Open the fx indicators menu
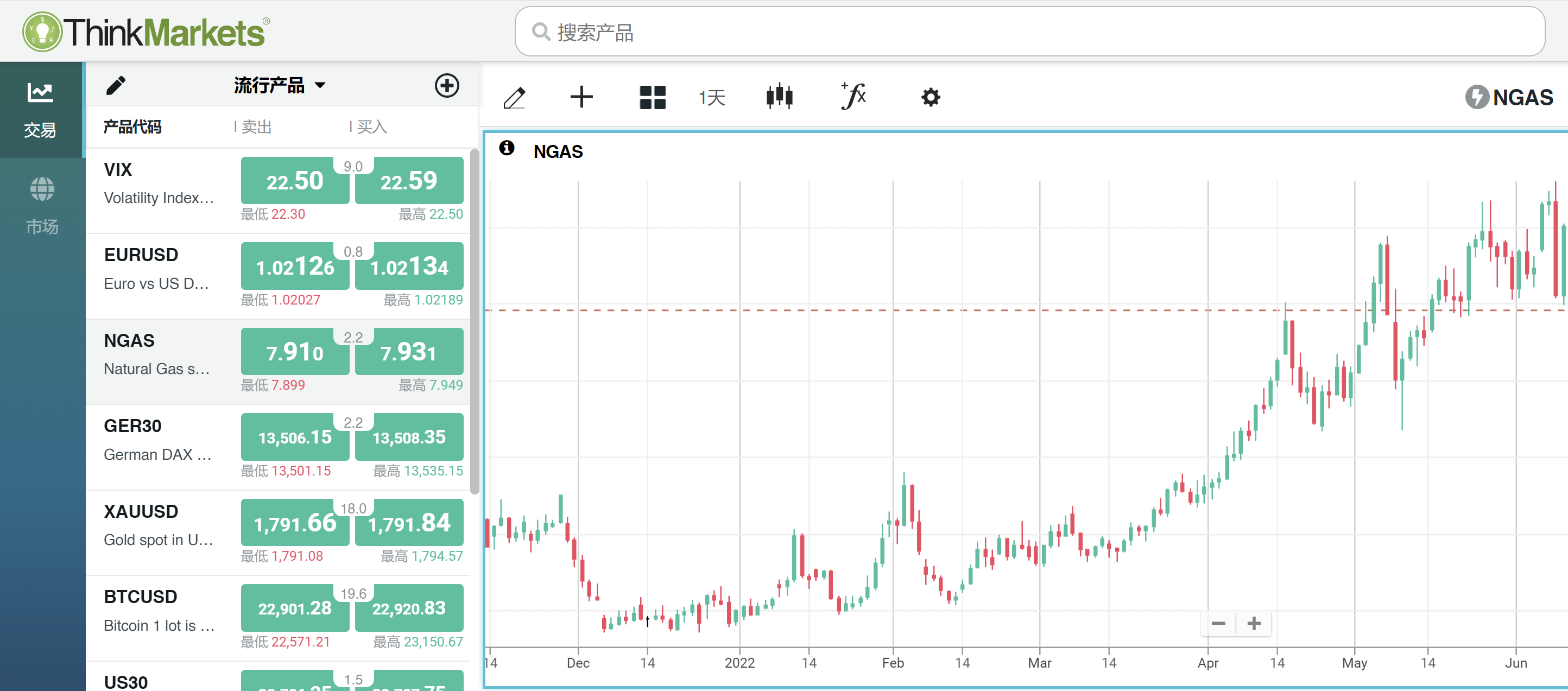 click(x=853, y=96)
